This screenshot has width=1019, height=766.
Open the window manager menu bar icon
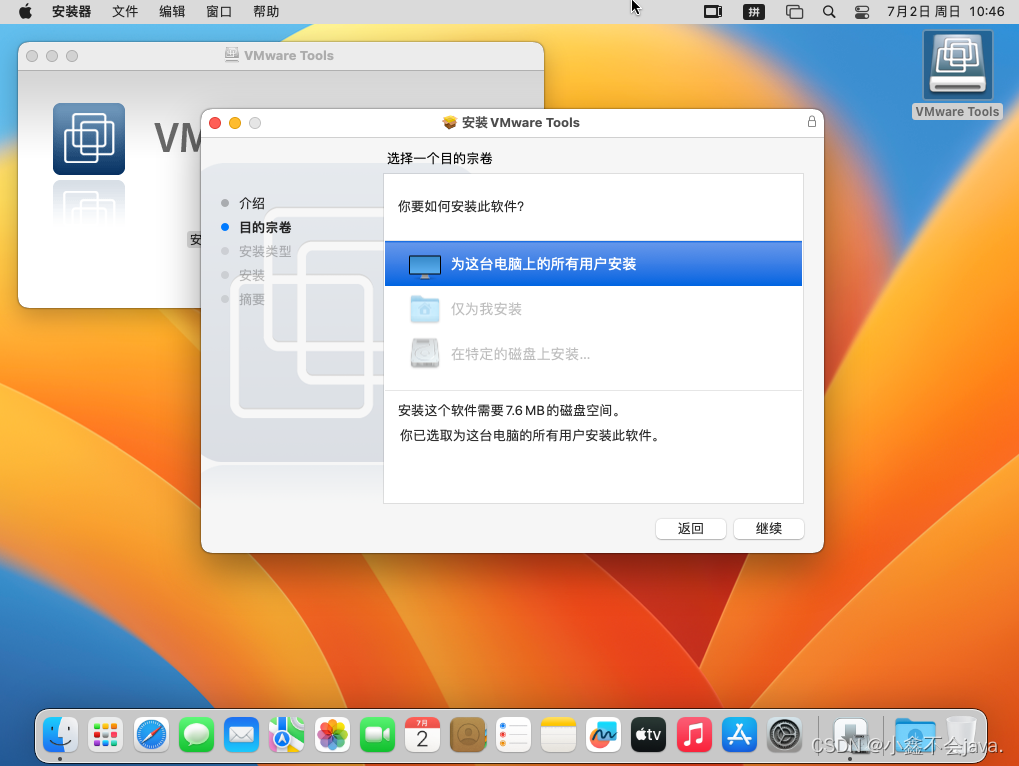pos(794,12)
